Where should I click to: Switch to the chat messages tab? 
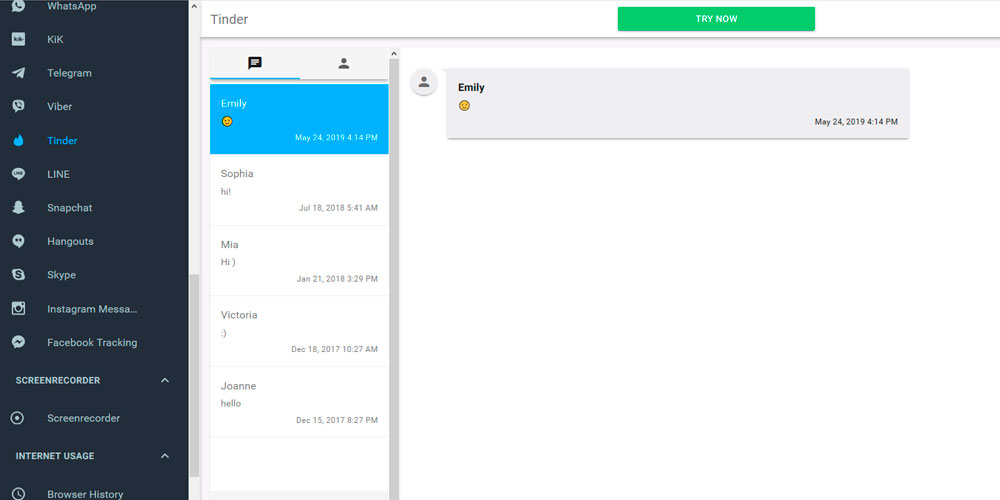coord(255,63)
